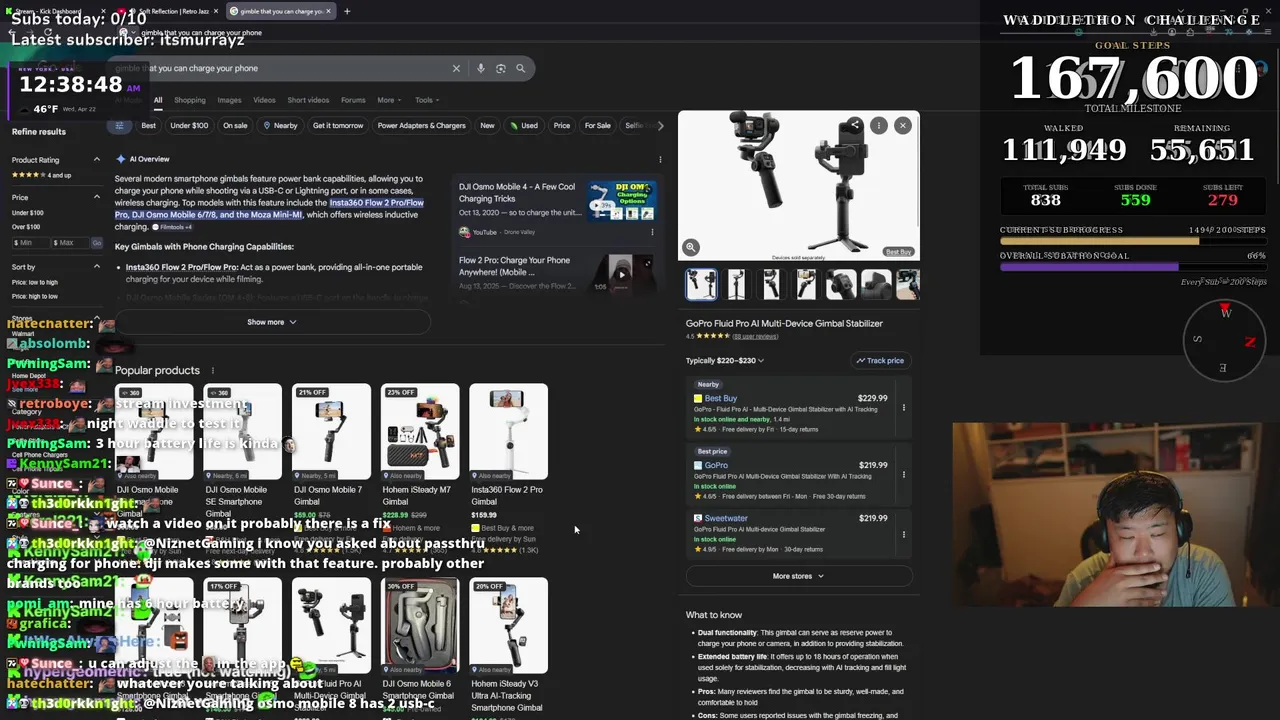Viewport: 1280px width, 720px height.
Task: Toggle the Get it tomorrow filter chip
Action: (338, 126)
